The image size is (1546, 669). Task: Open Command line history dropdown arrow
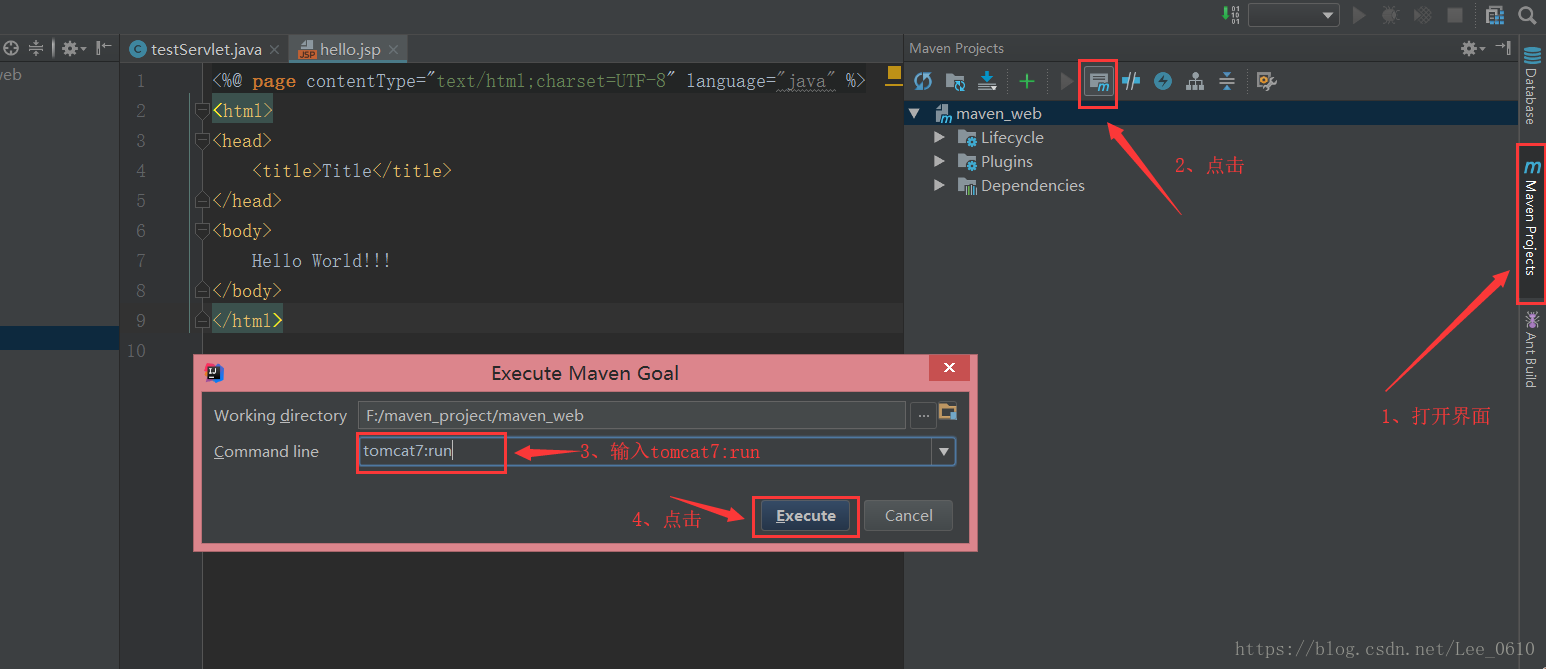click(942, 452)
